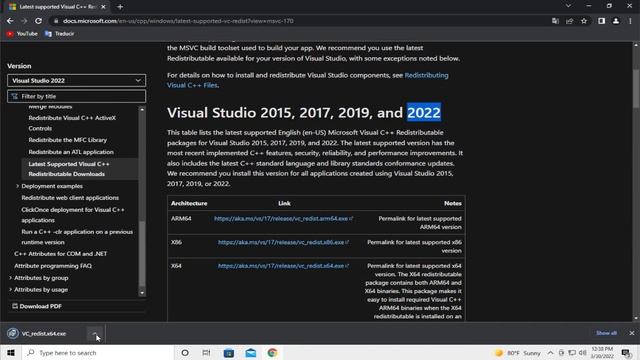Open Mail taskbar icon

251,353
